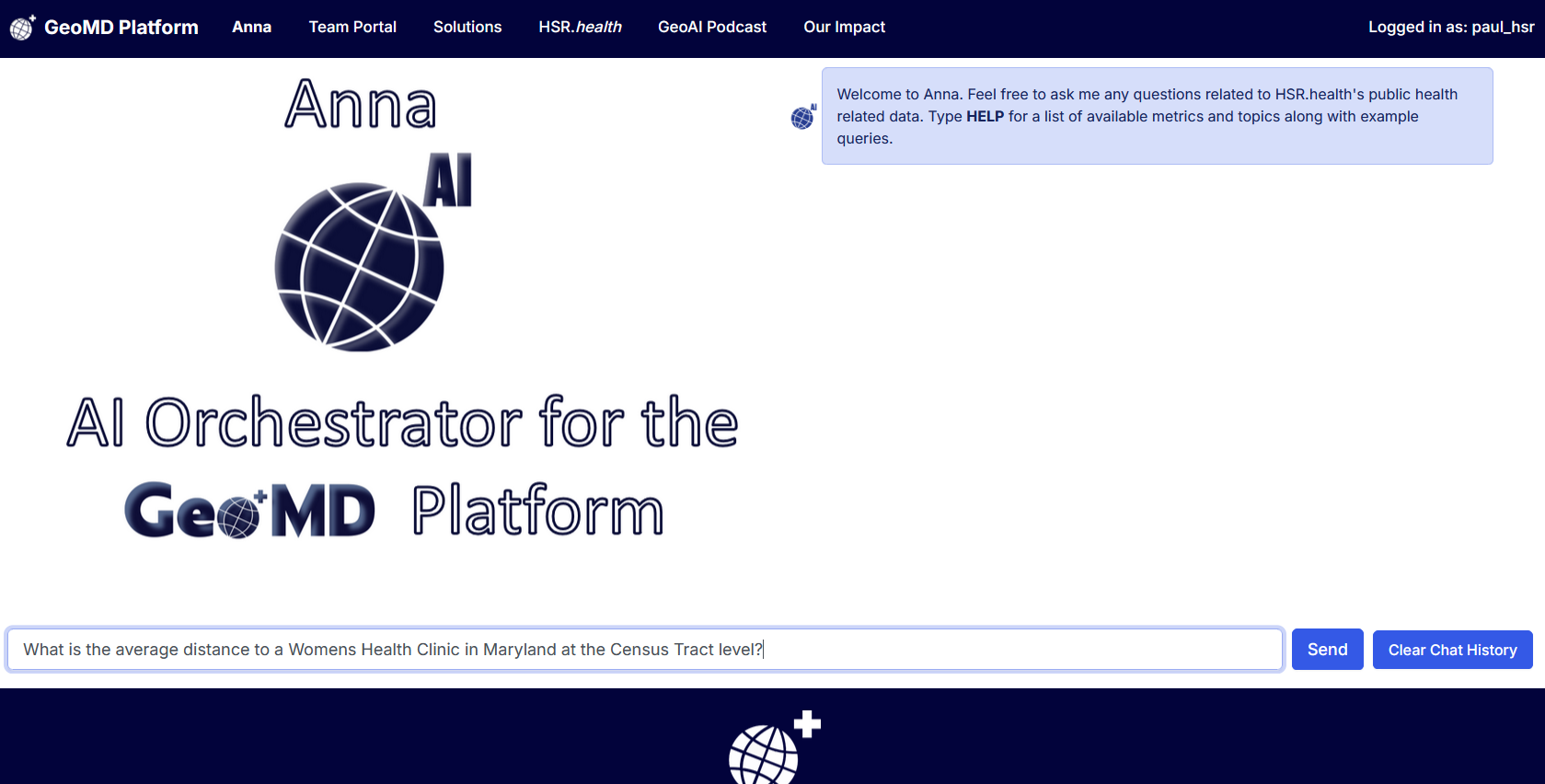Select Solutions in the navigation bar
Image resolution: width=1545 pixels, height=784 pixels.
coord(467,28)
